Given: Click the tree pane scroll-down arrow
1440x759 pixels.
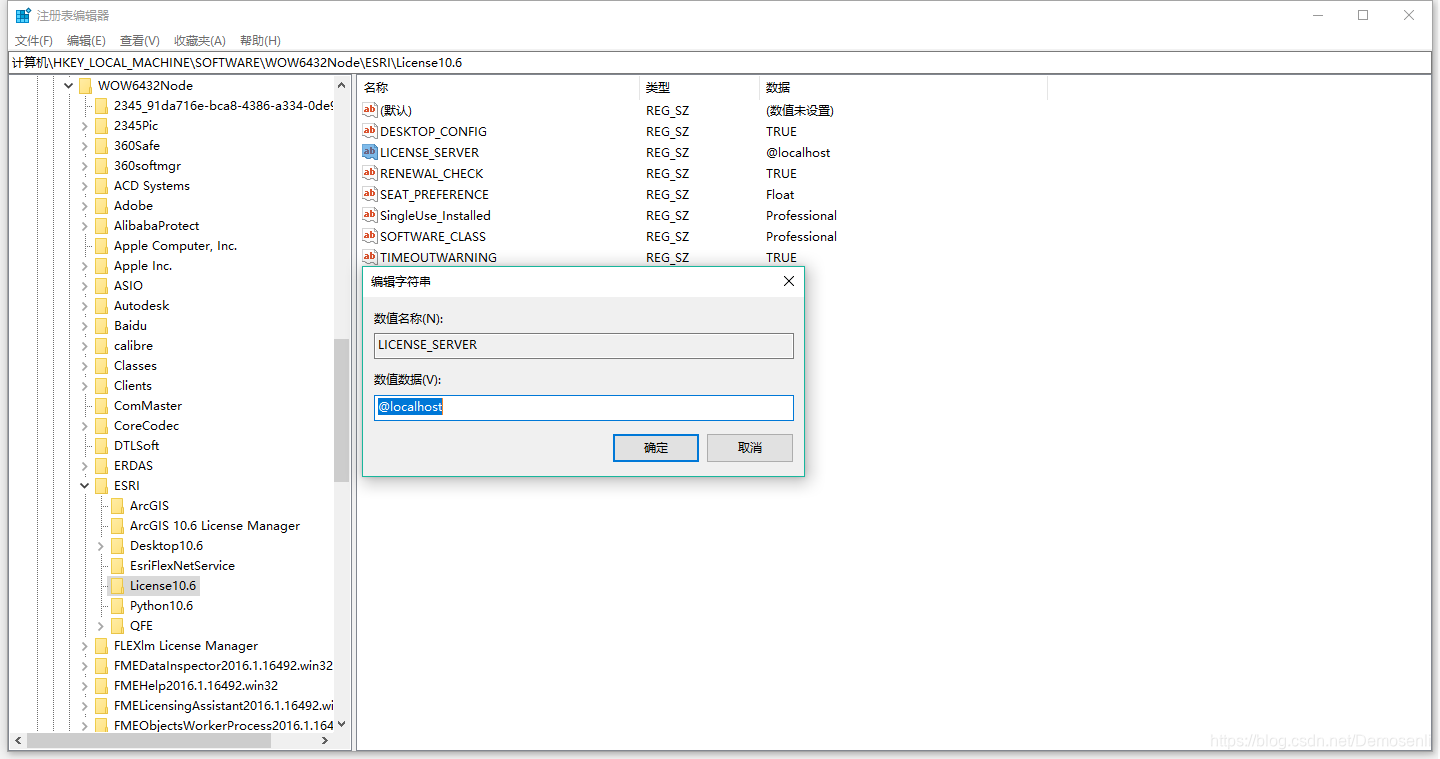Looking at the screenshot, I should [342, 724].
